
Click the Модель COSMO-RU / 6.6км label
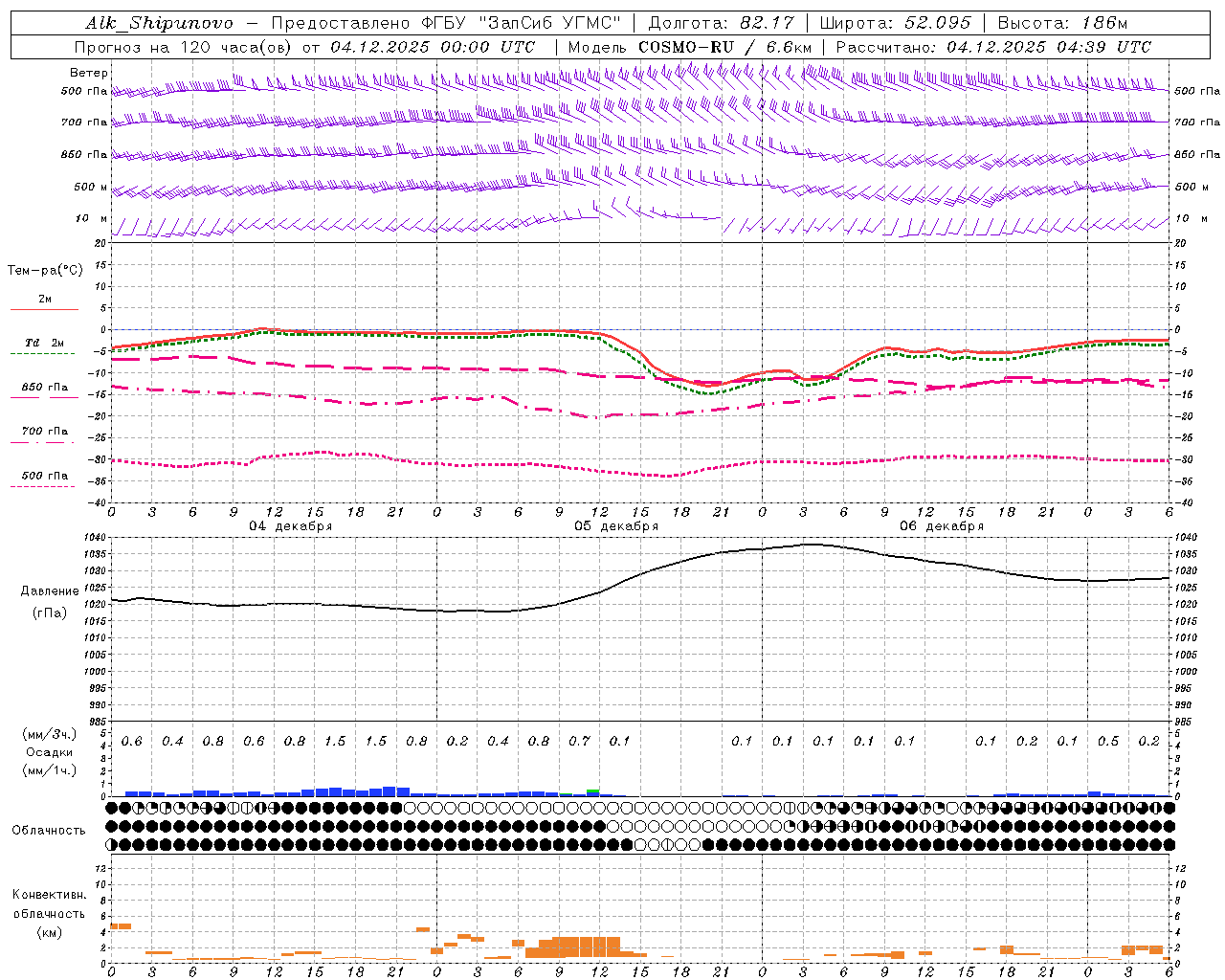coord(690,47)
